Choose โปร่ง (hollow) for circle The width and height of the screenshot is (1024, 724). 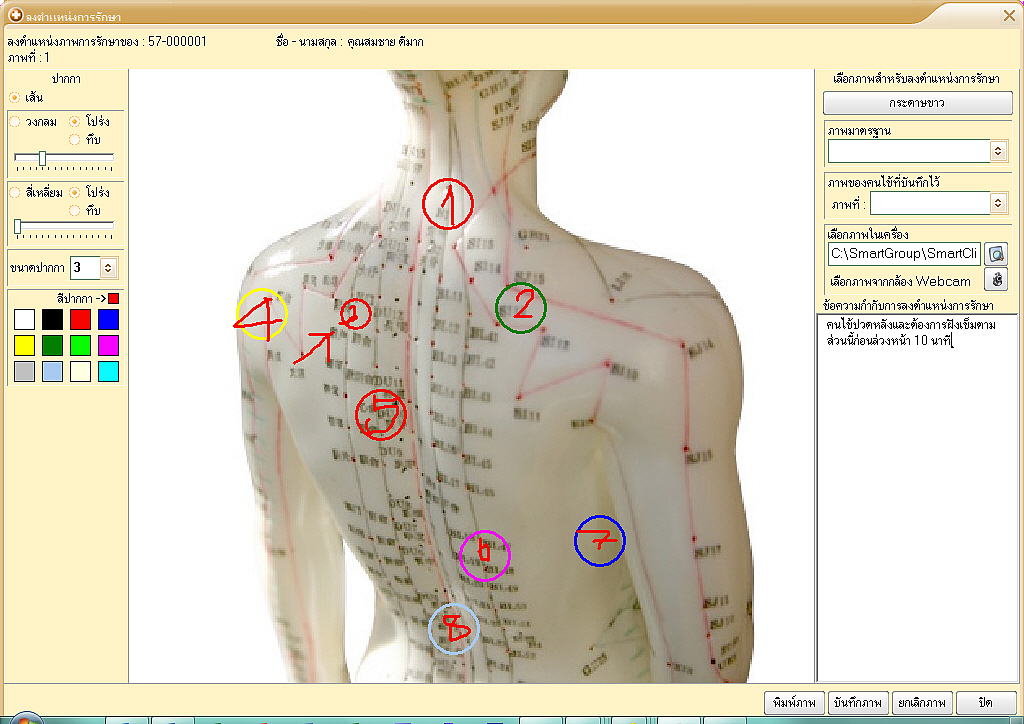click(74, 121)
